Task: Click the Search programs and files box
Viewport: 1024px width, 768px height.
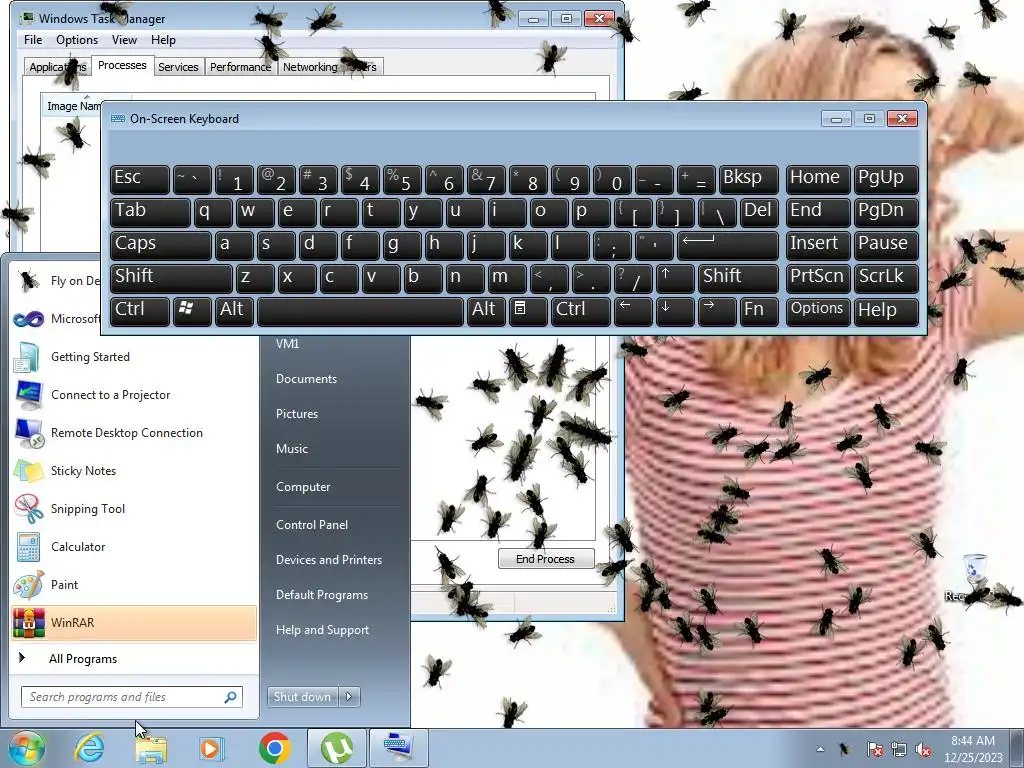Action: (131, 697)
